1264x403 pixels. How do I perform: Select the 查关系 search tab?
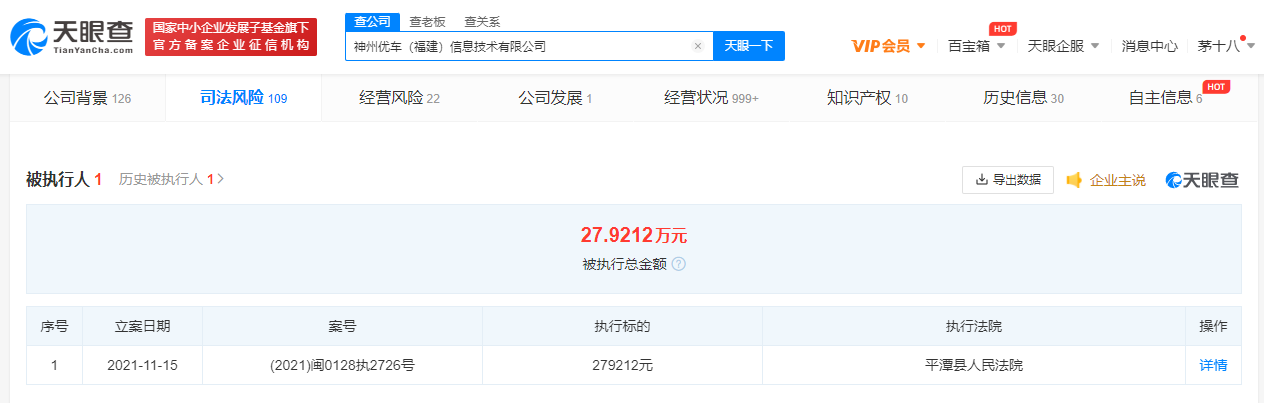pyautogui.click(x=482, y=22)
